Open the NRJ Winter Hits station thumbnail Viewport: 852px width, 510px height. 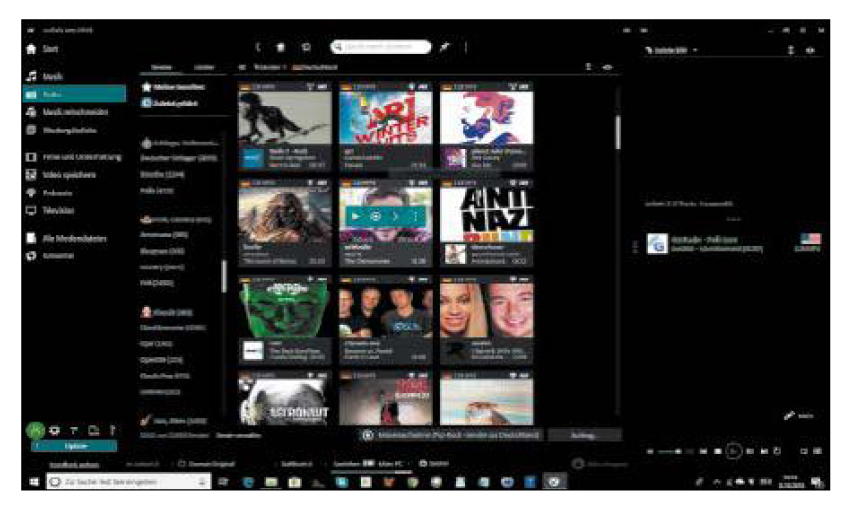point(386,118)
